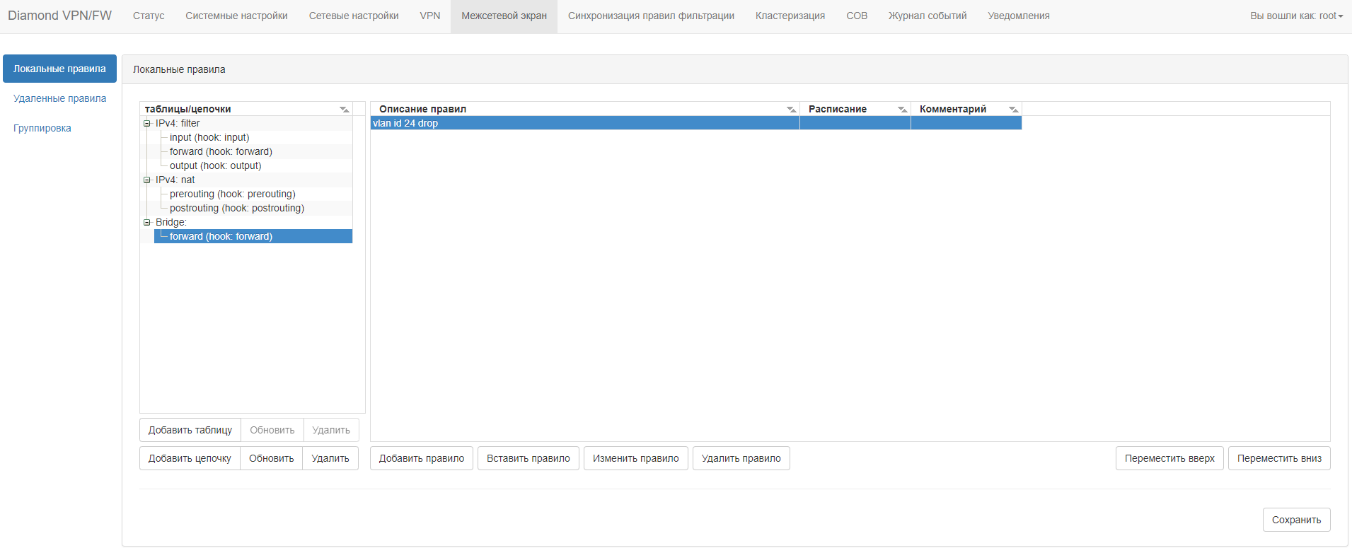Switch to Журнал событий tab
The width and height of the screenshot is (1352, 548).
click(927, 16)
